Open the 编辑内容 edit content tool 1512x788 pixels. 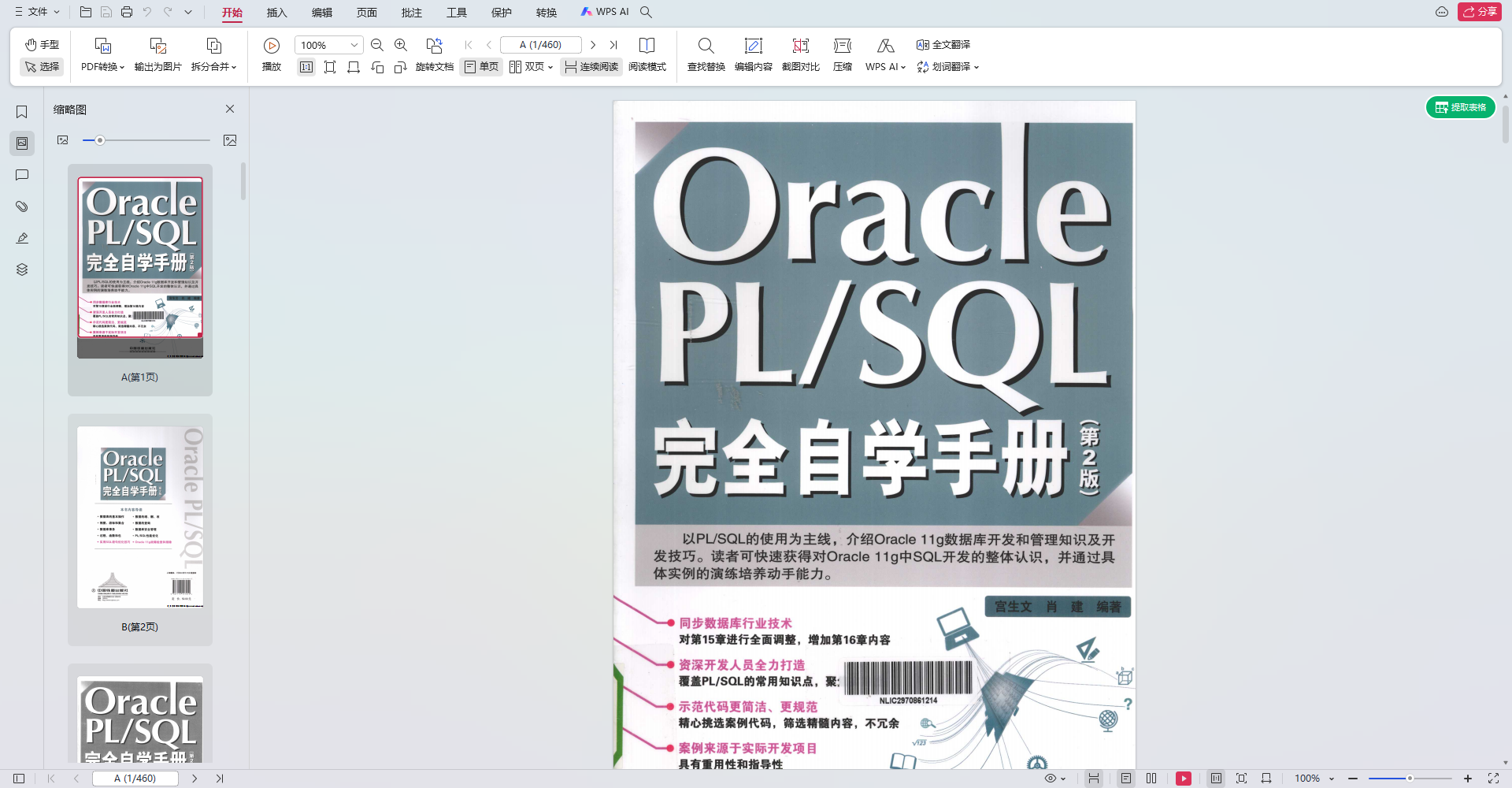point(753,46)
